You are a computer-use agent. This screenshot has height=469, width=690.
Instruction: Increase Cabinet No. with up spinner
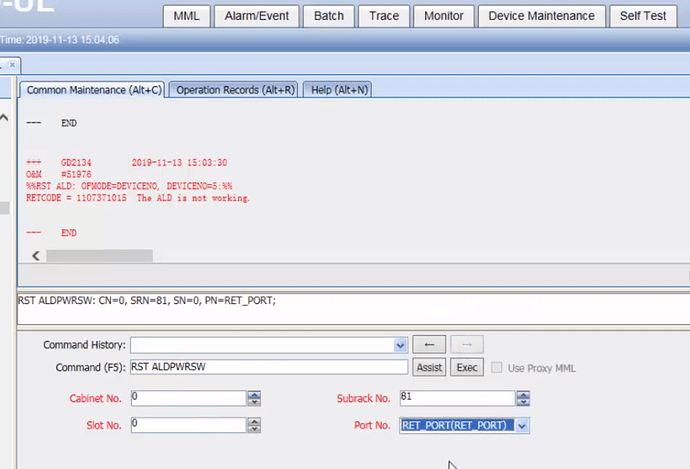254,395
